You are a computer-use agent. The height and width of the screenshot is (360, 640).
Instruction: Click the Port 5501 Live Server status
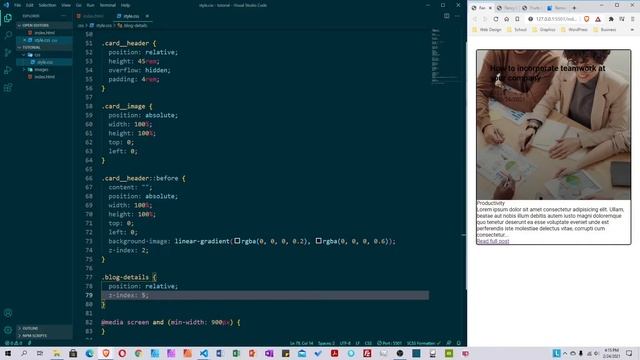[x=389, y=343]
